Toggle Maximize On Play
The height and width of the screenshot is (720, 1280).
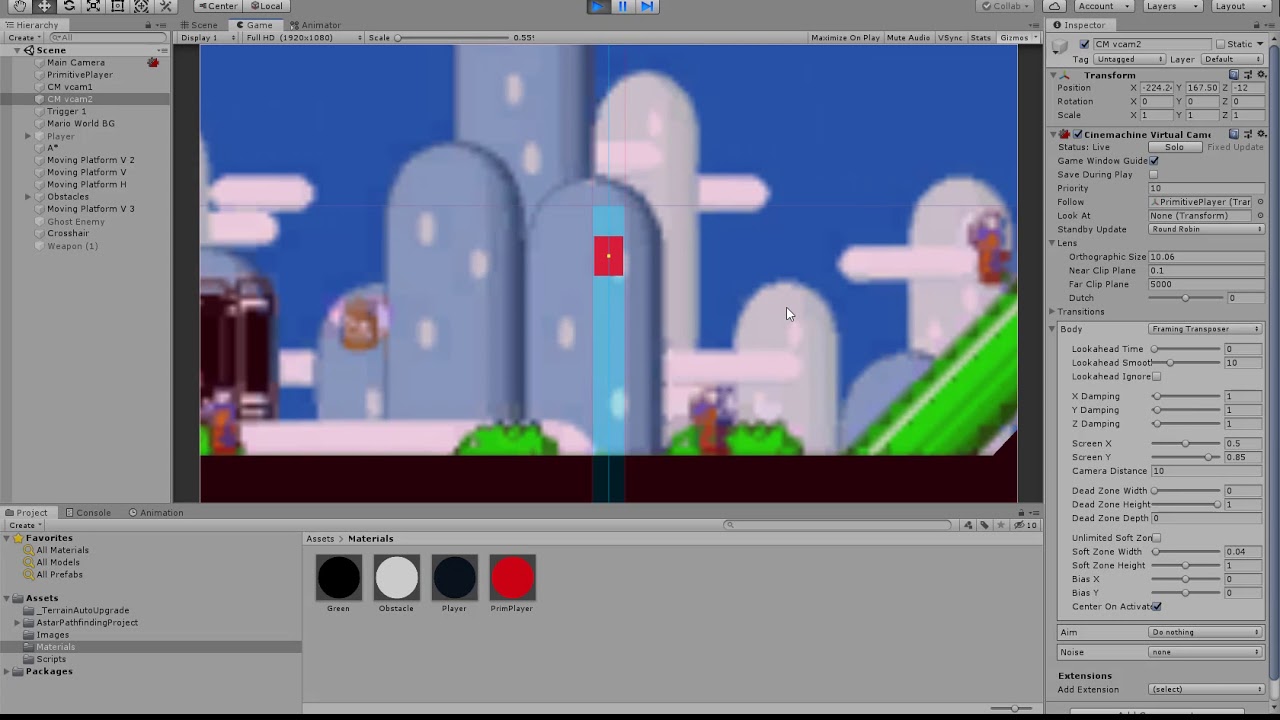coord(845,38)
